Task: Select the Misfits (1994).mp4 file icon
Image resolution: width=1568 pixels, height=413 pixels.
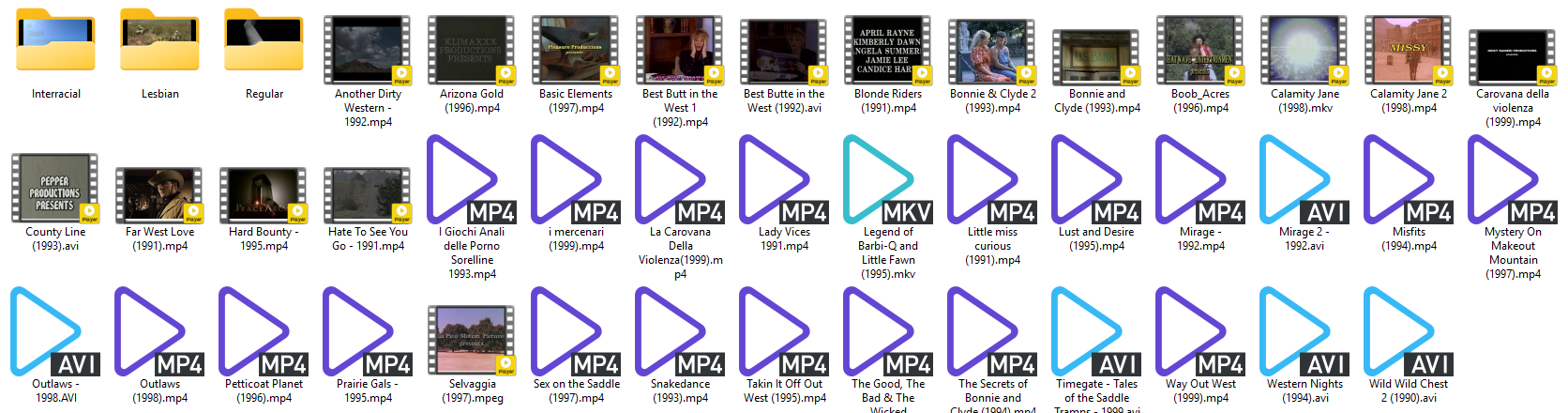Action: coord(1409,179)
